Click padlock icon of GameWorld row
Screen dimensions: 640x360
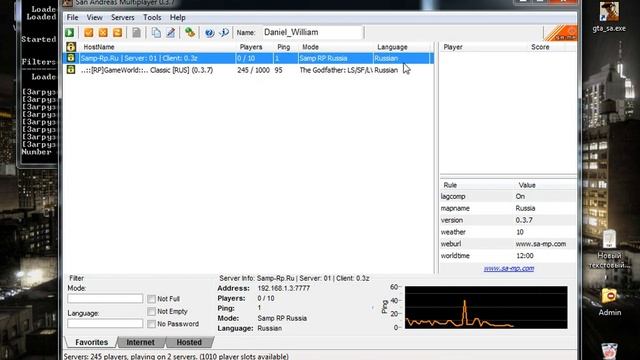point(71,70)
